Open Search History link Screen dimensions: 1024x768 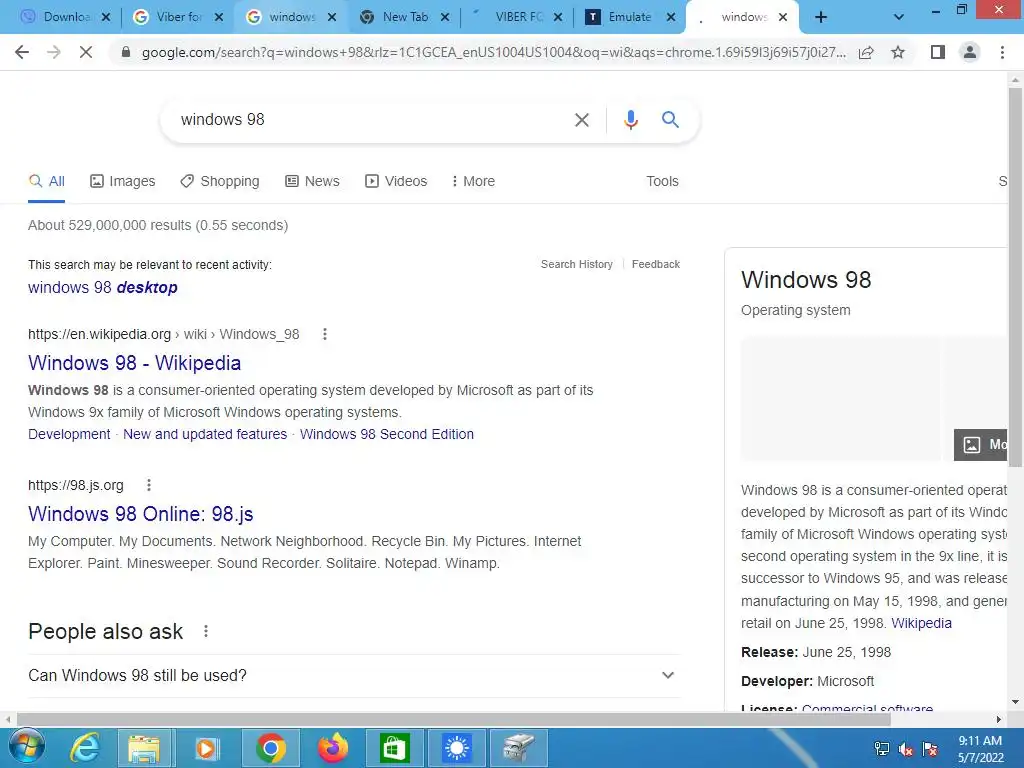[x=577, y=264]
